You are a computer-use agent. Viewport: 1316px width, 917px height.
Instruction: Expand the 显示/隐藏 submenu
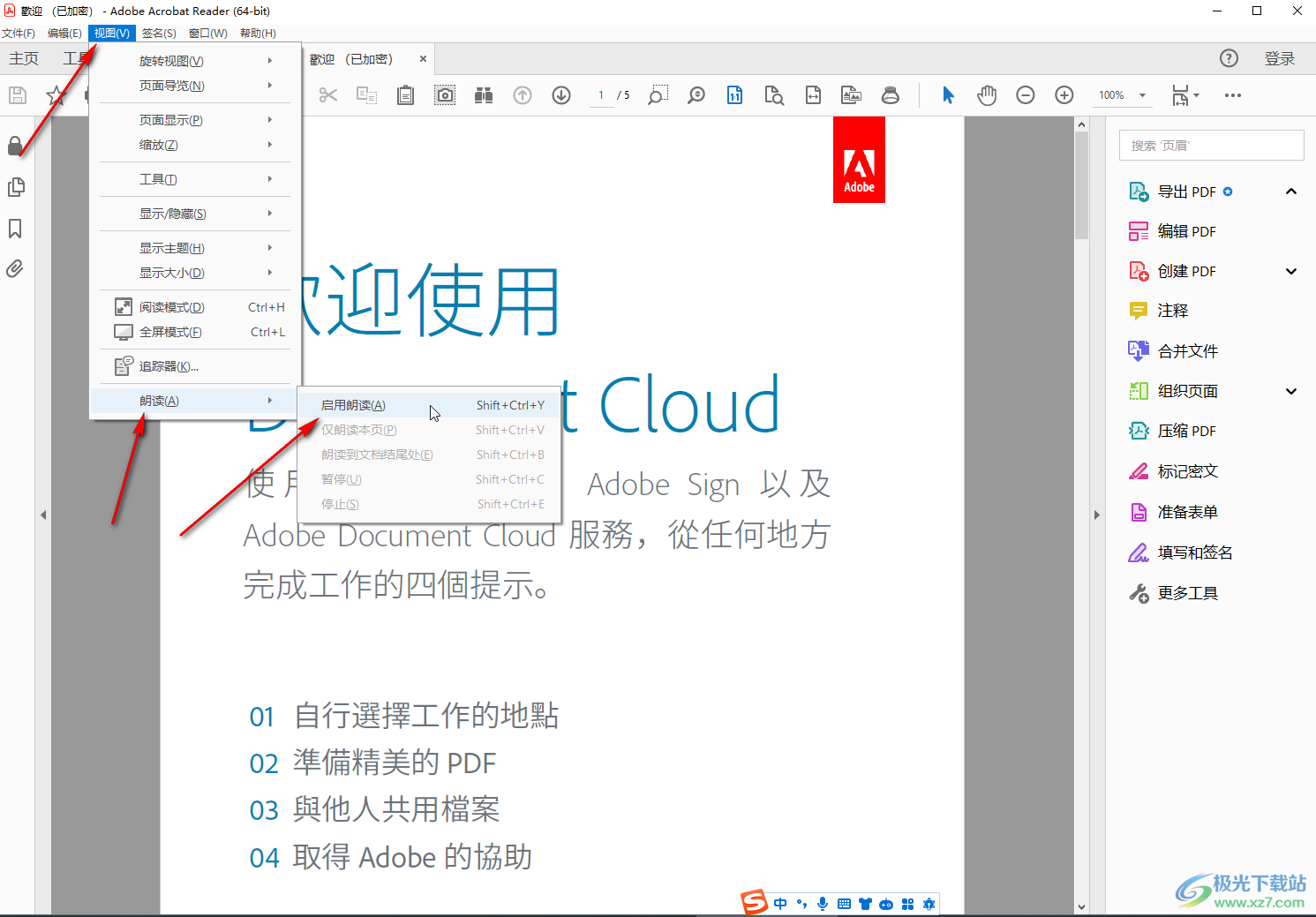tap(195, 214)
